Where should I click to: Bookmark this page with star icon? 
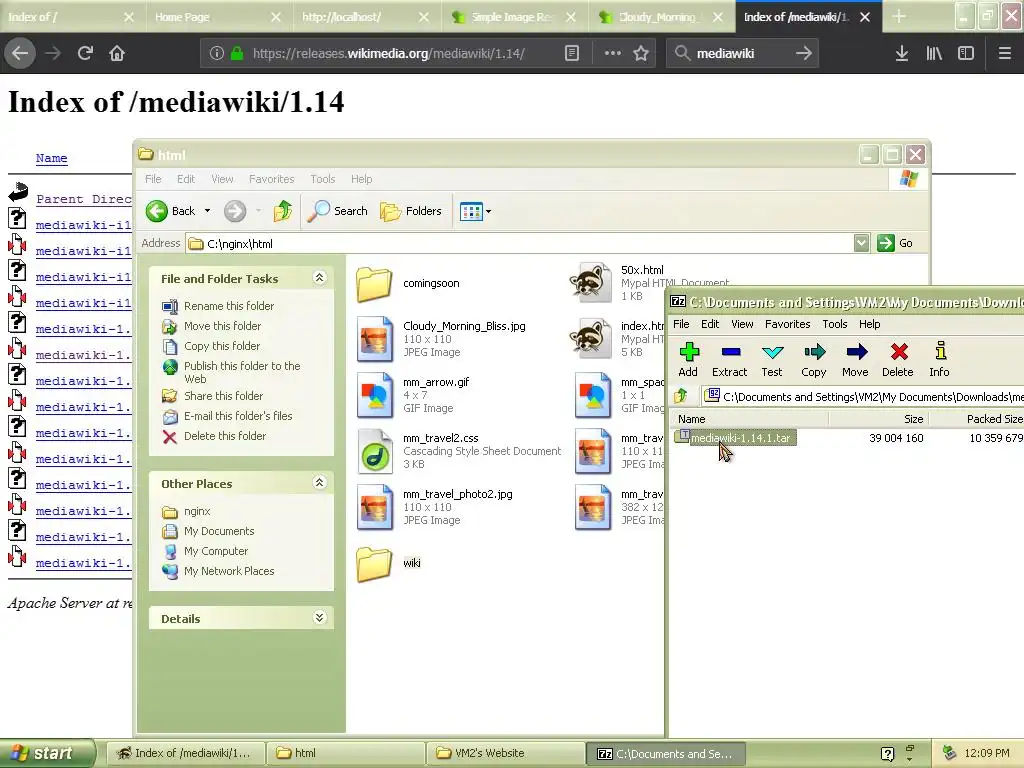(641, 53)
